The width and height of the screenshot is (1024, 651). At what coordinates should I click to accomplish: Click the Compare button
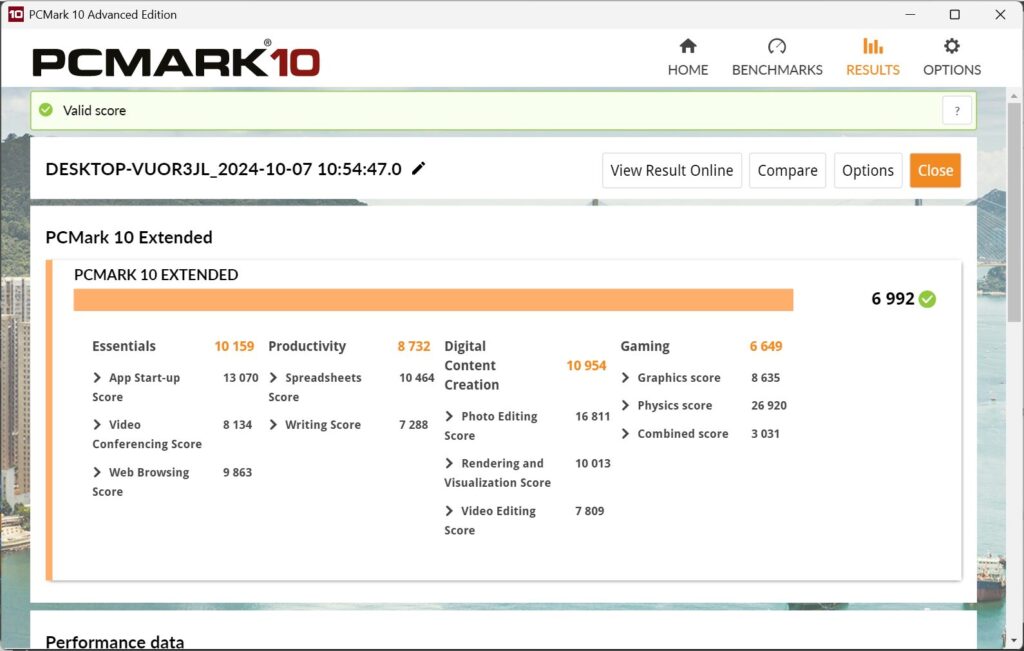(x=787, y=170)
